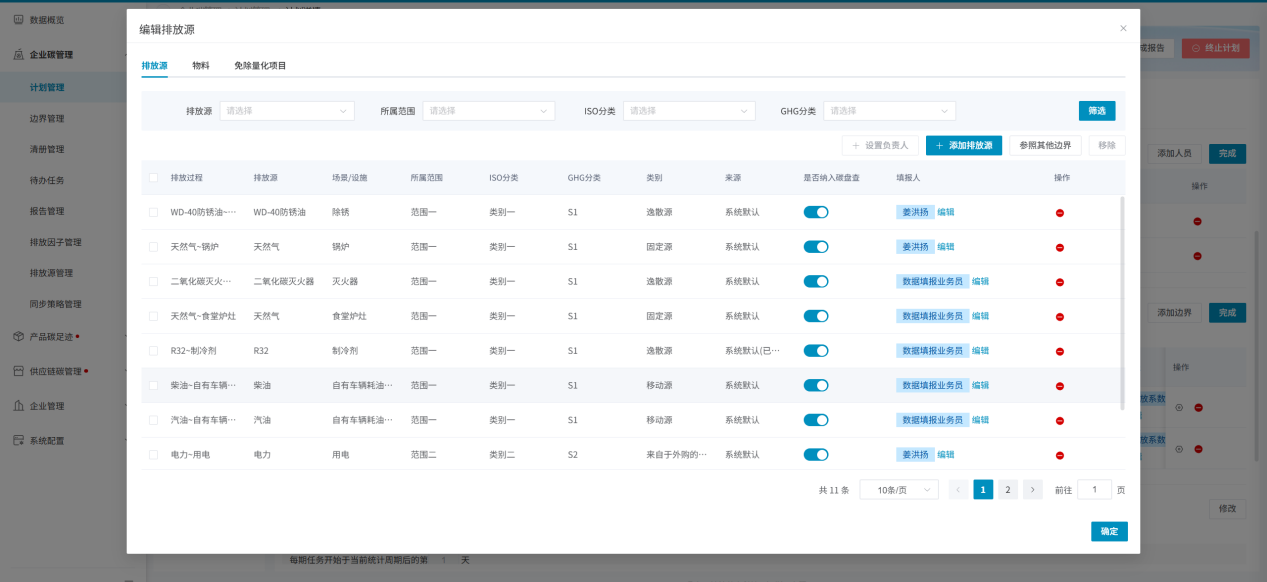
Task: Click 编辑 link in 二氧化碳灭火器 row
Action: (980, 282)
